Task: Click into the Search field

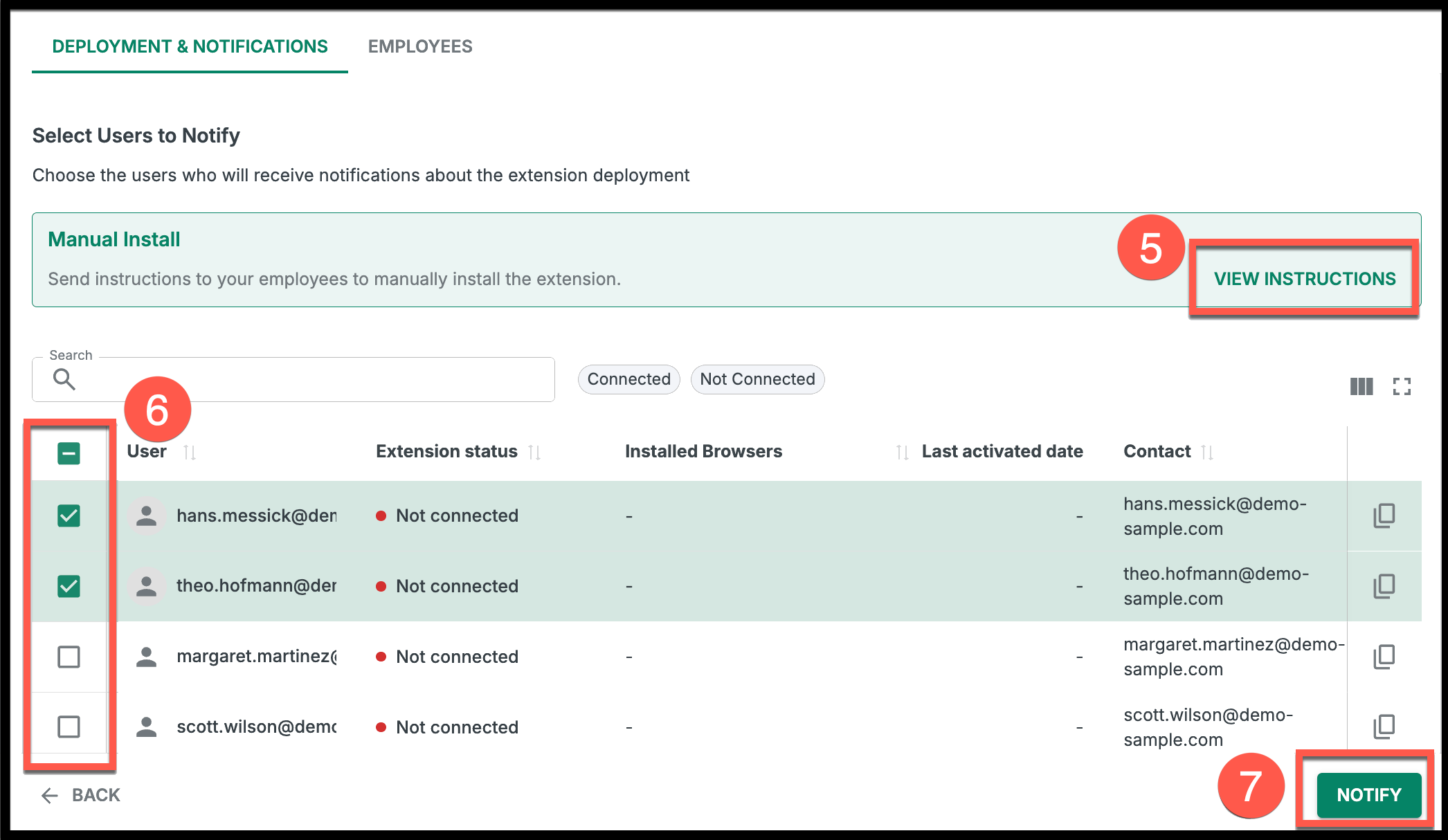Action: pyautogui.click(x=311, y=379)
